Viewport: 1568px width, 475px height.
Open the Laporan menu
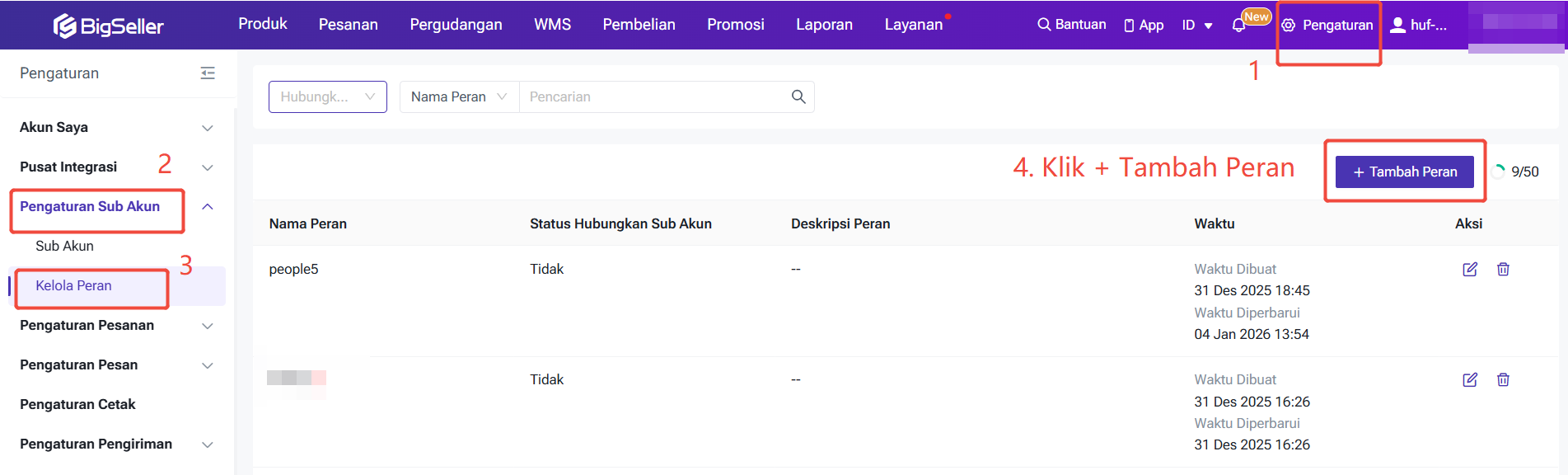(x=823, y=25)
